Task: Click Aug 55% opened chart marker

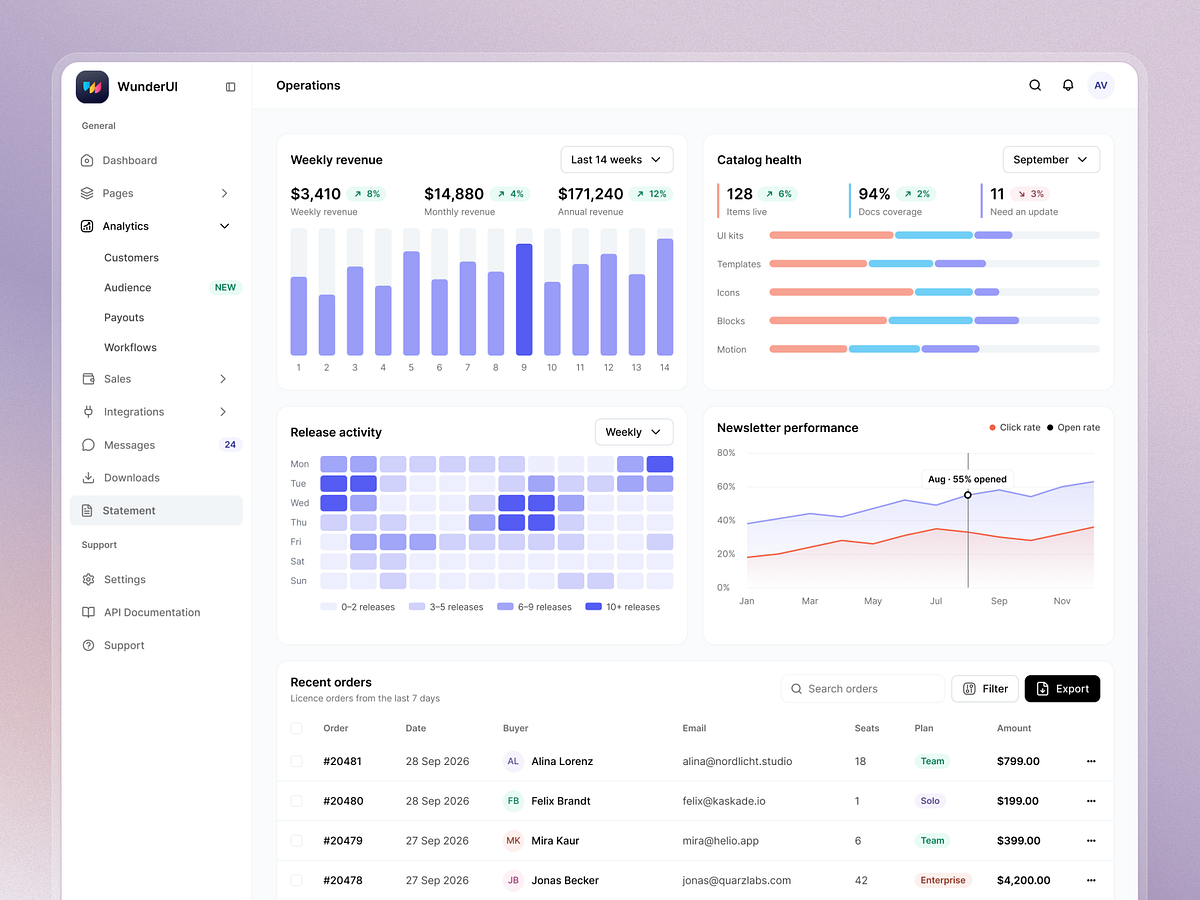Action: pos(968,495)
